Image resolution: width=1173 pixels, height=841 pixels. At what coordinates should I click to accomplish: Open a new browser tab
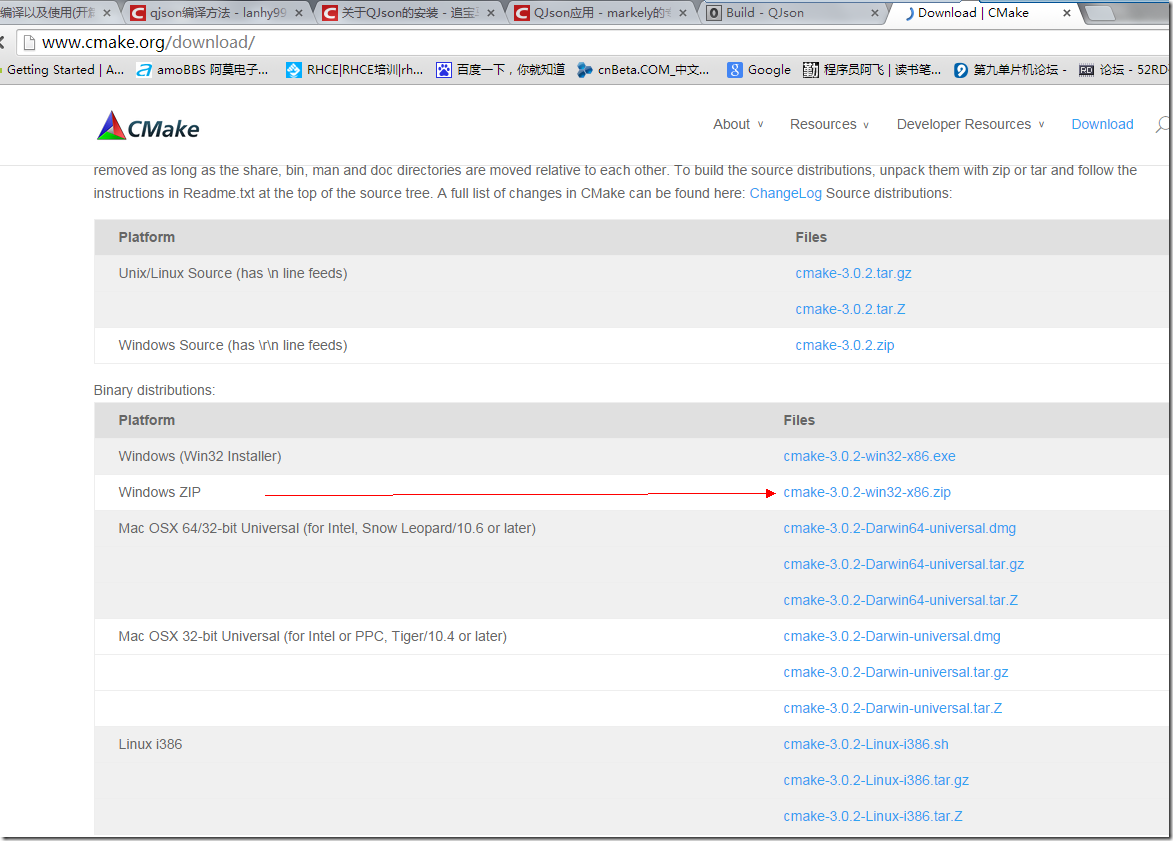tap(1100, 13)
